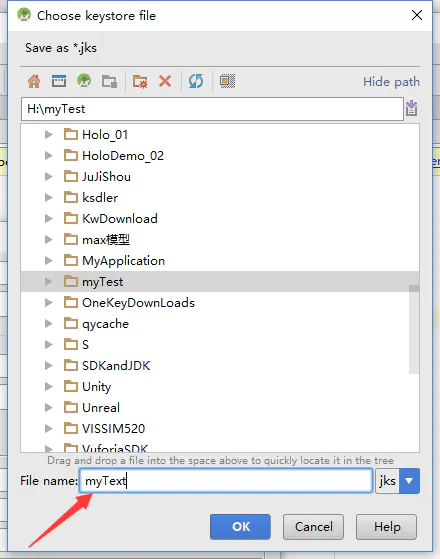Click the Module directory toolbar icon
This screenshot has width=440, height=559.
coord(109,82)
